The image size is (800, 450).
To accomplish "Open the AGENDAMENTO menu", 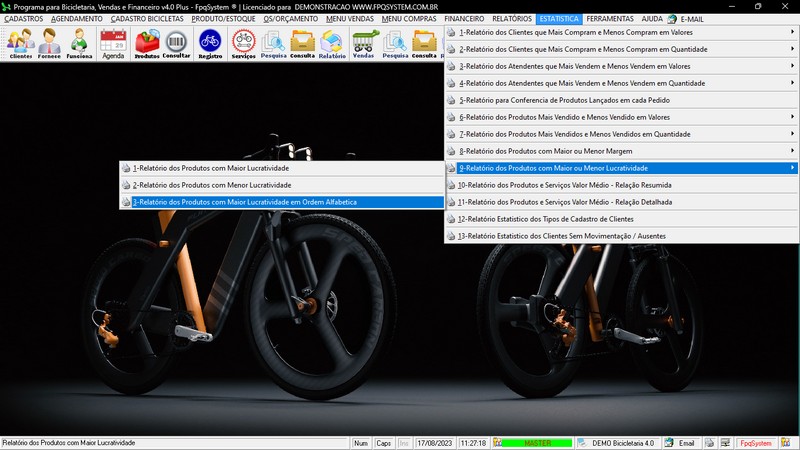I will [x=77, y=19].
